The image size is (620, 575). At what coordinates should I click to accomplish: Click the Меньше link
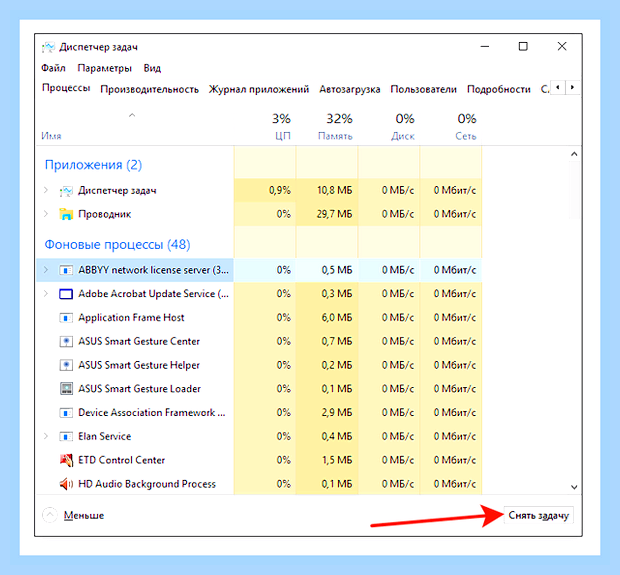[x=84, y=515]
